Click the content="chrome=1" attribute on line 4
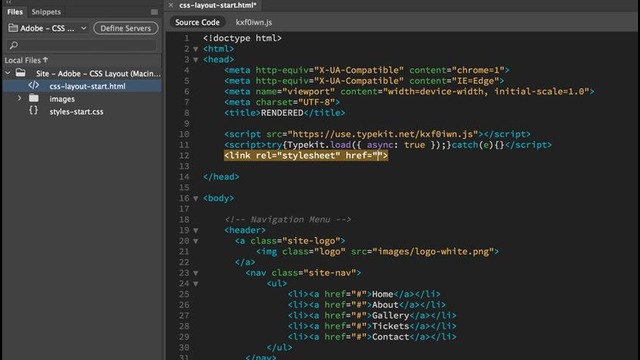 coord(457,70)
